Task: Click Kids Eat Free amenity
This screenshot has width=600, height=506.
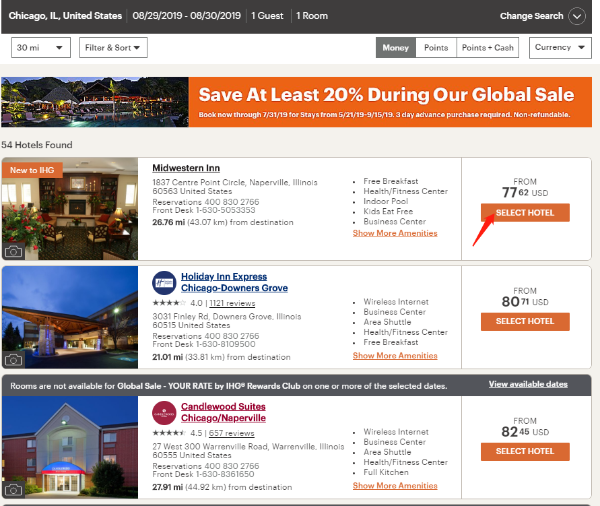Action: (388, 211)
